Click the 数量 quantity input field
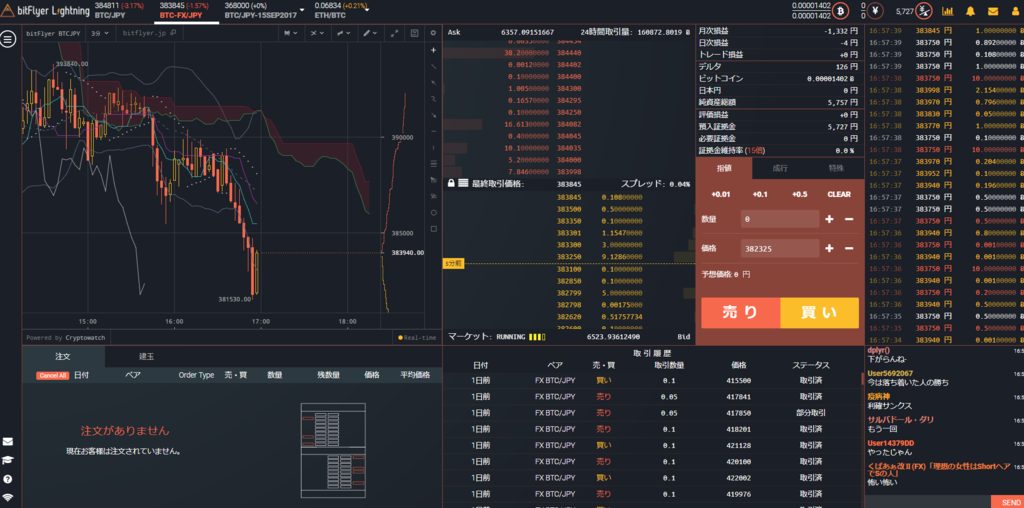This screenshot has height=508, width=1024. coord(780,219)
